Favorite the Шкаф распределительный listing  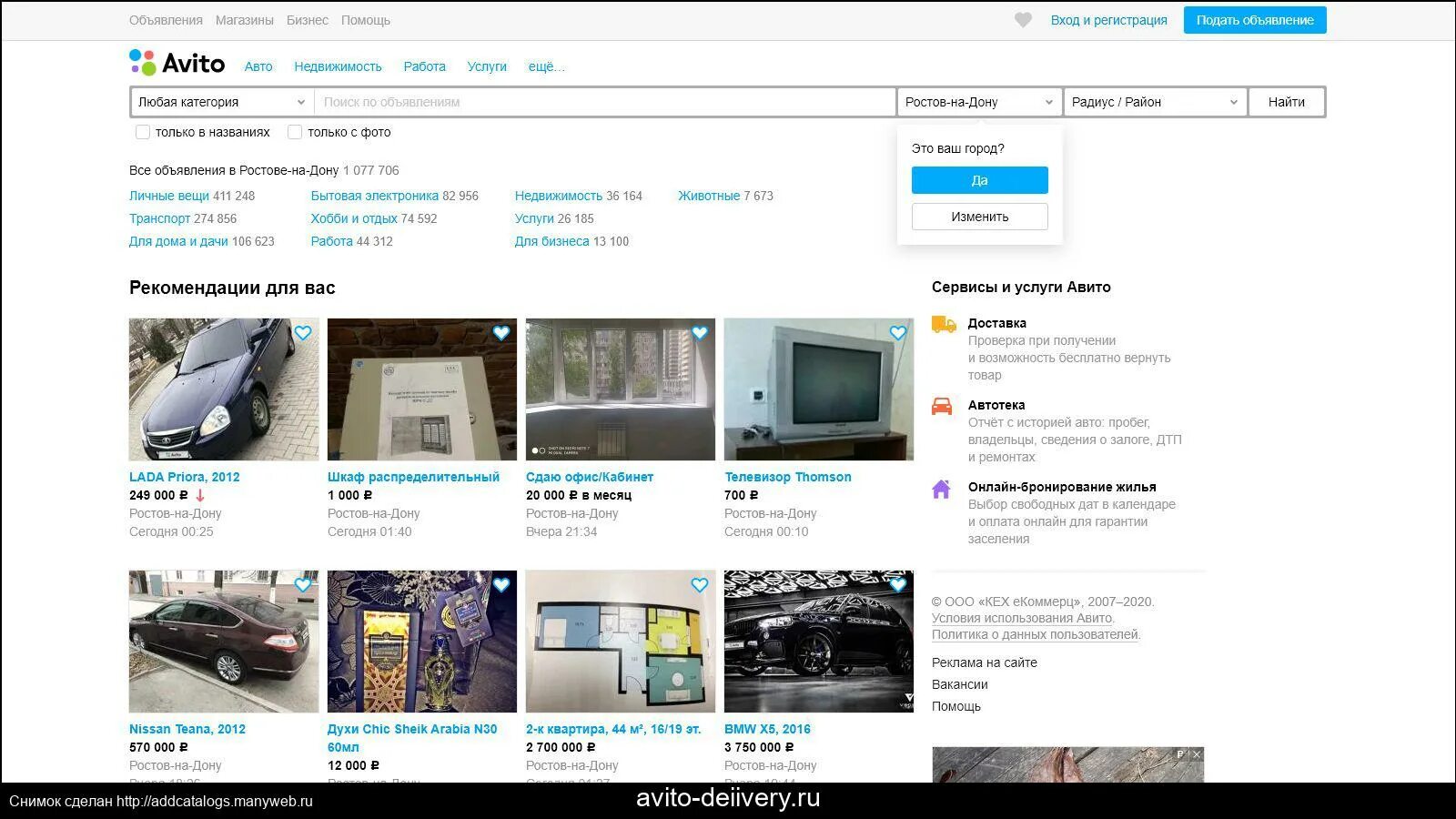coord(501,333)
